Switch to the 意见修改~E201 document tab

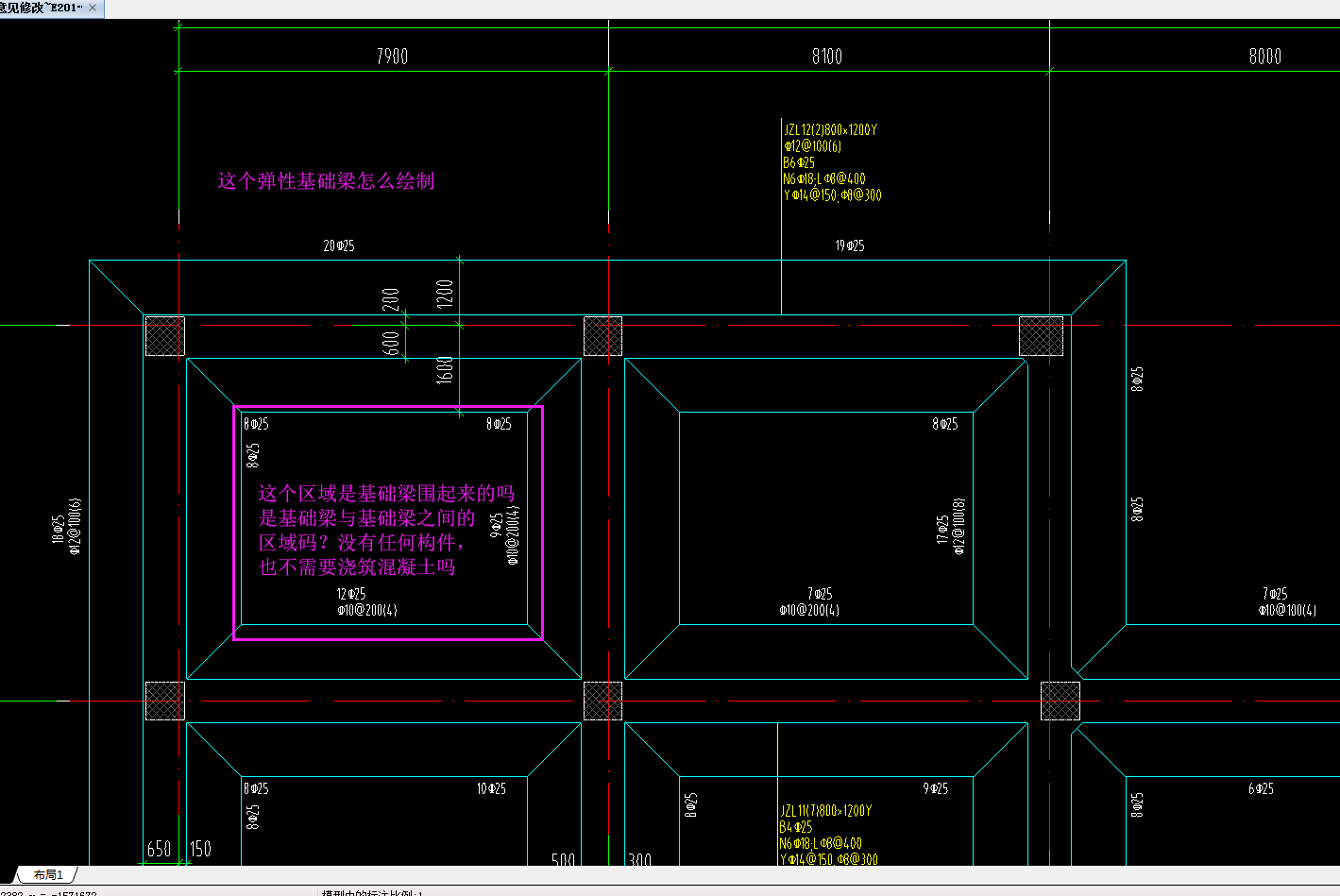[x=42, y=8]
